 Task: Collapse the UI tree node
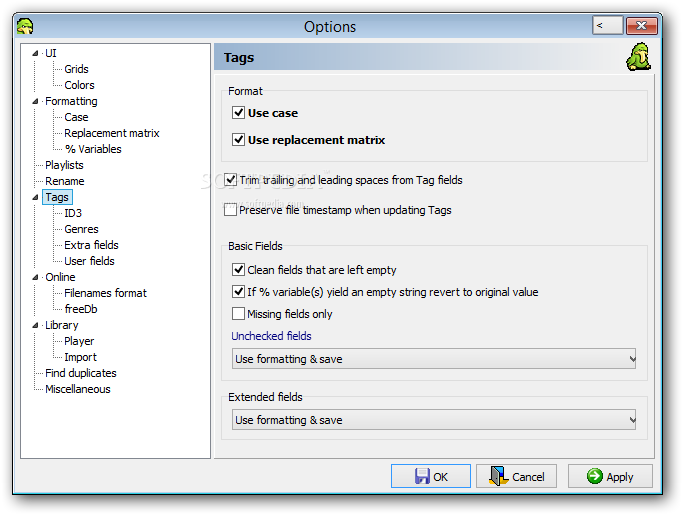(x=36, y=53)
